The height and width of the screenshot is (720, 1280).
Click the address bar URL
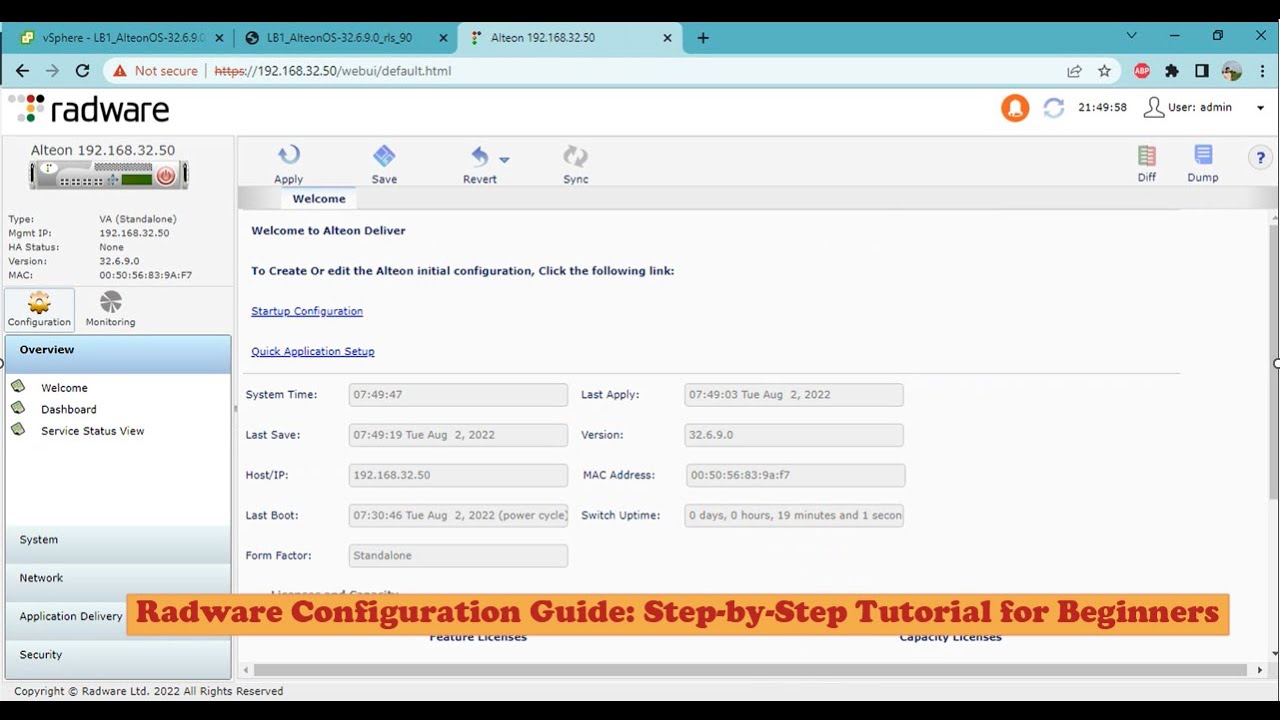(333, 71)
